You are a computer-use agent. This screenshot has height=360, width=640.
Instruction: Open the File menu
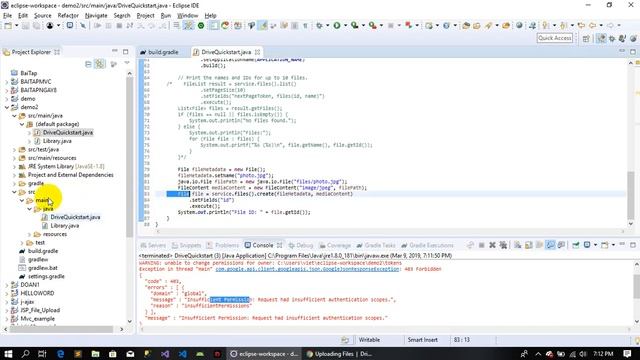click(x=7, y=16)
